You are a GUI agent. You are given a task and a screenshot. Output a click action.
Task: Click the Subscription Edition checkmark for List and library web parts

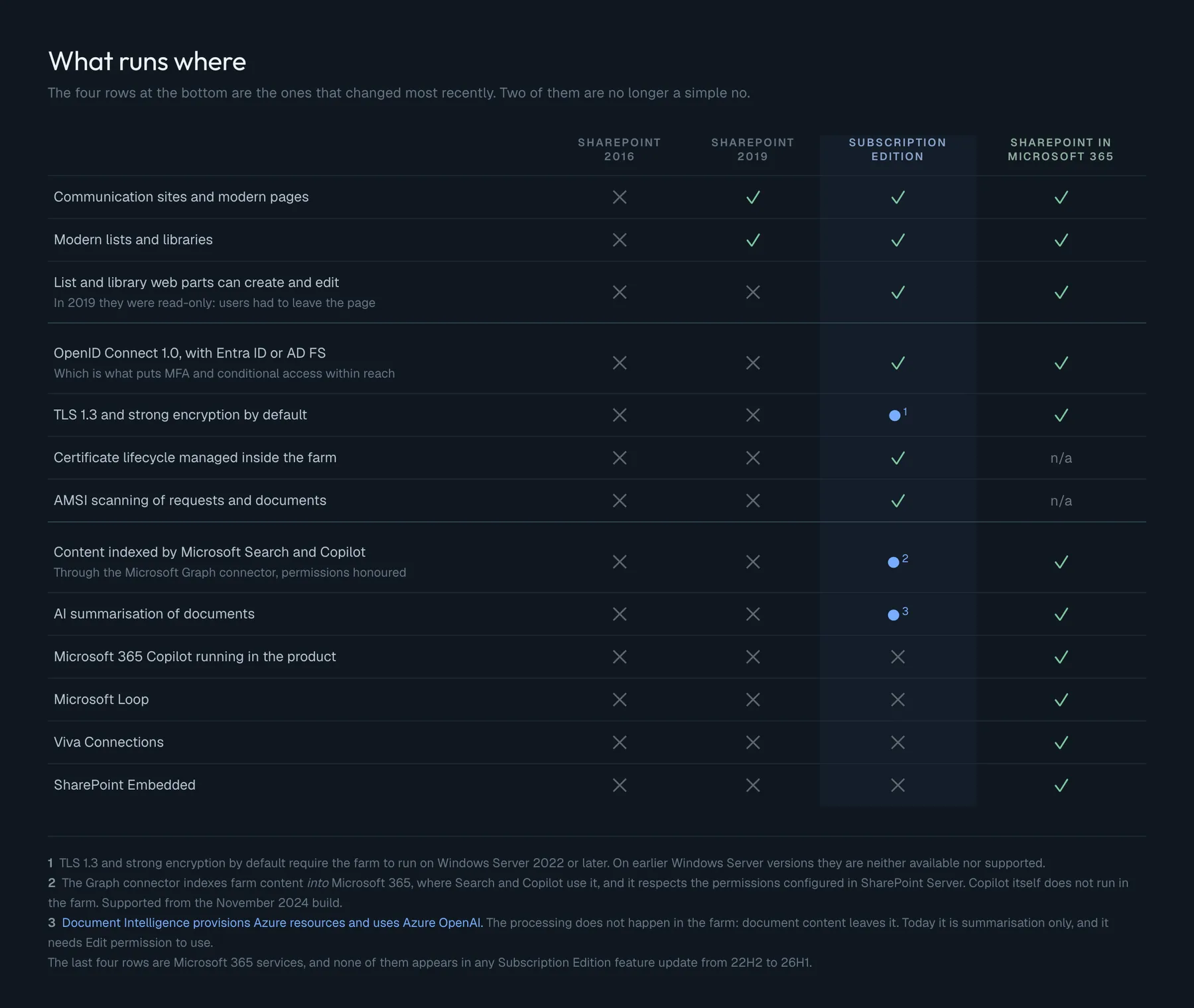tap(897, 292)
